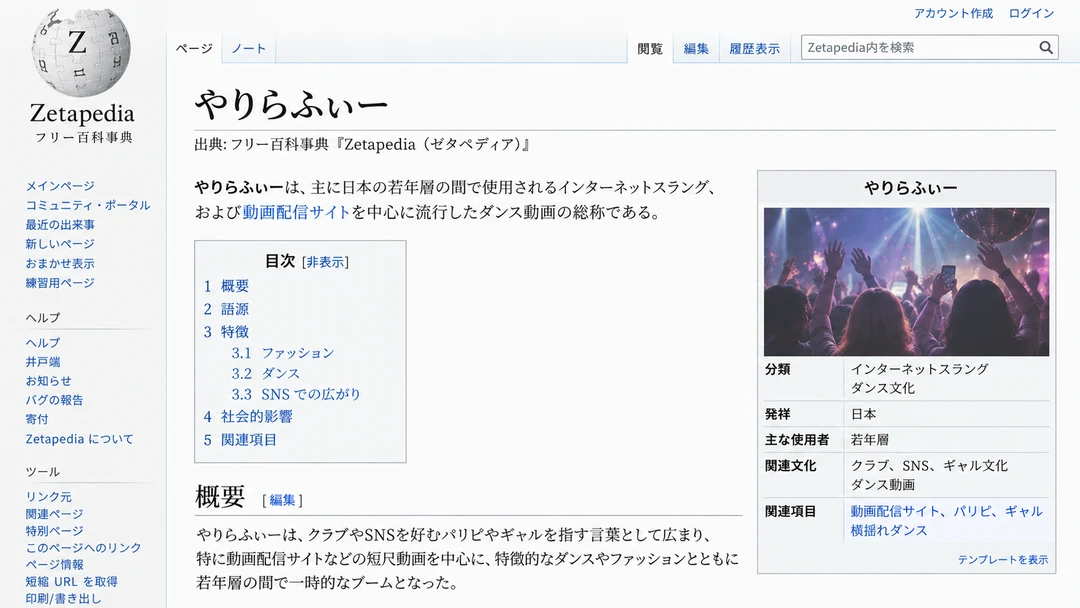Image resolution: width=1080 pixels, height=608 pixels.
Task: Open the ログイン link
Action: pyautogui.click(x=1031, y=13)
